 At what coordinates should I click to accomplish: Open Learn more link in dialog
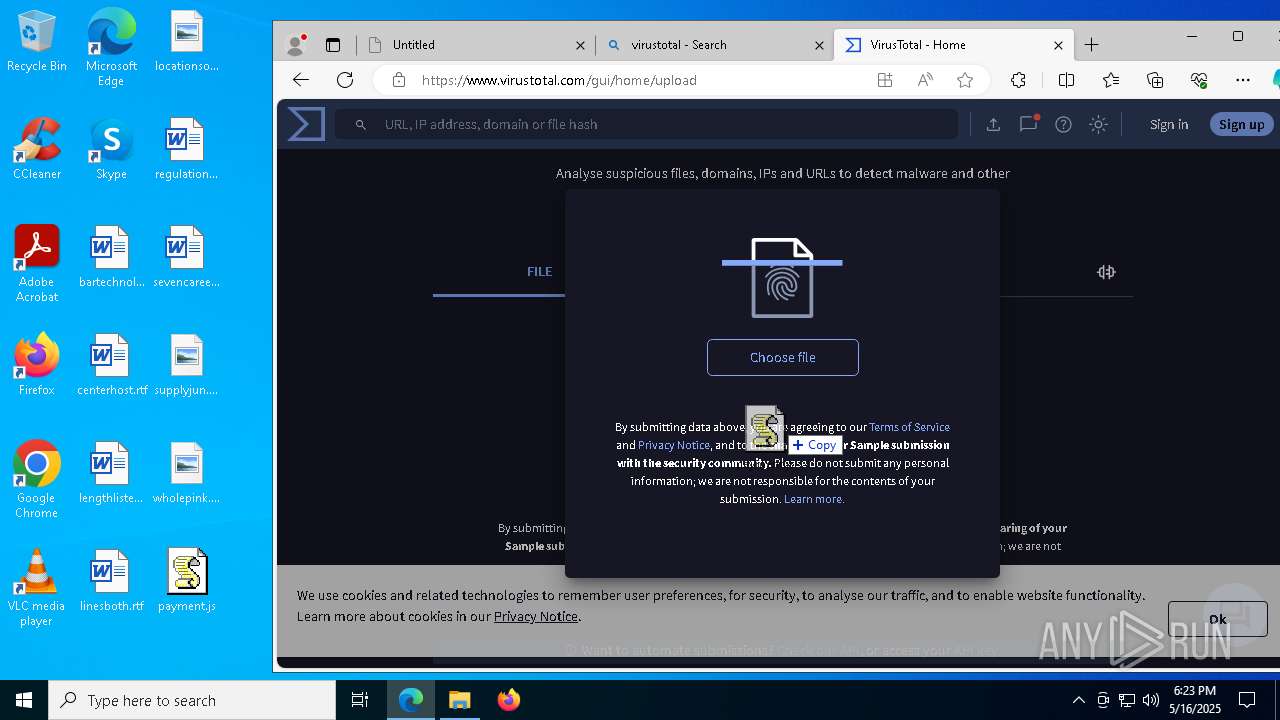pyautogui.click(x=814, y=499)
